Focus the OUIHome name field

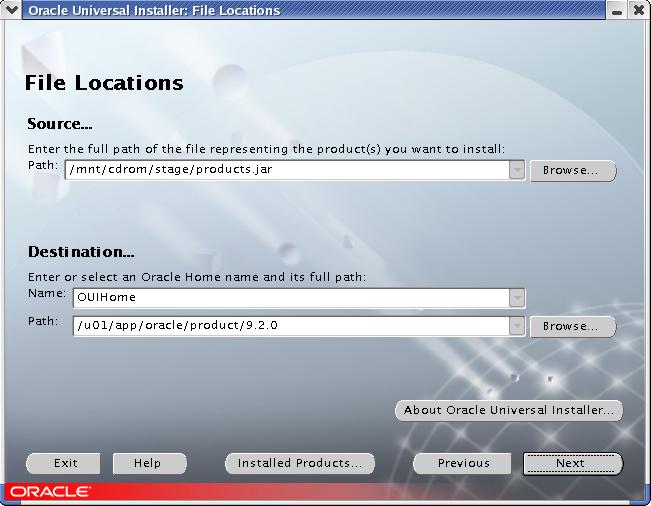pos(290,297)
